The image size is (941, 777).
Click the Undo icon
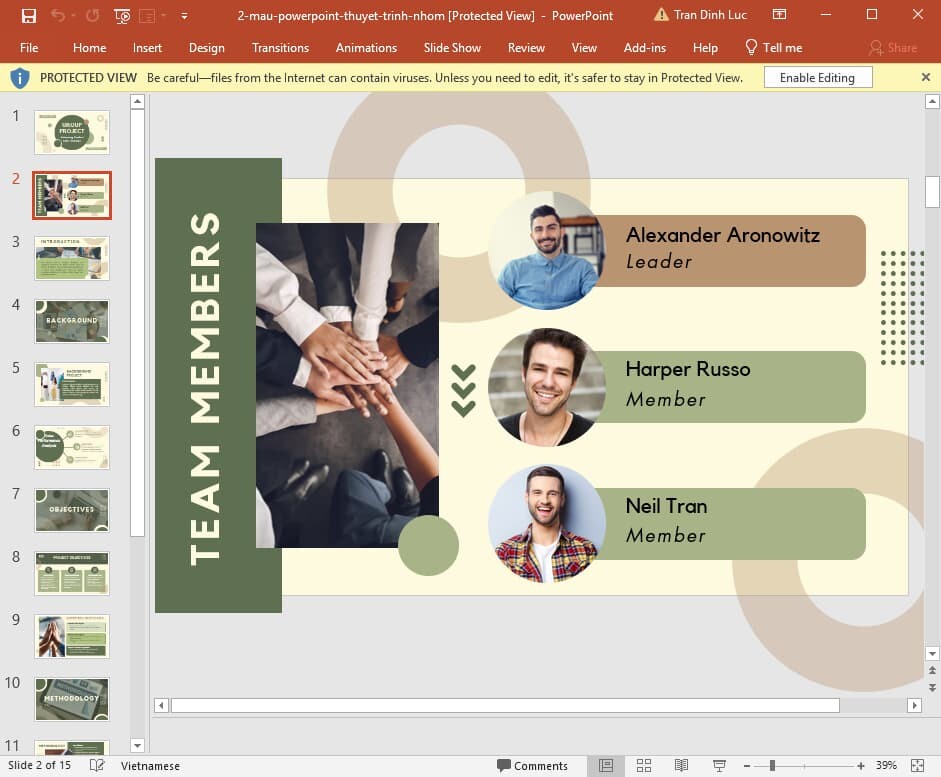(58, 16)
